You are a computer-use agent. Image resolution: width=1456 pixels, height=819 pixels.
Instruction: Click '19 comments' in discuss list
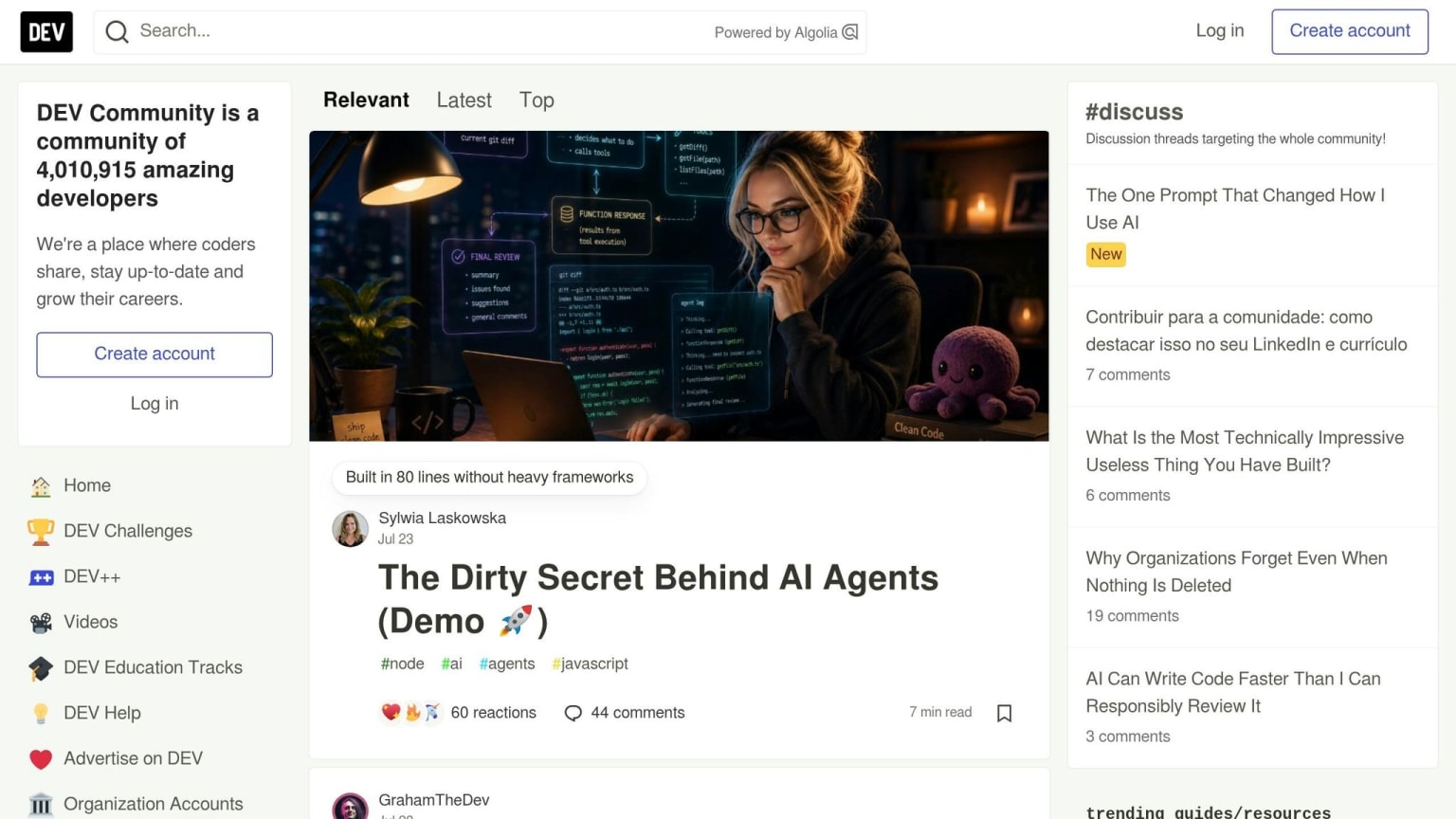click(x=1132, y=616)
